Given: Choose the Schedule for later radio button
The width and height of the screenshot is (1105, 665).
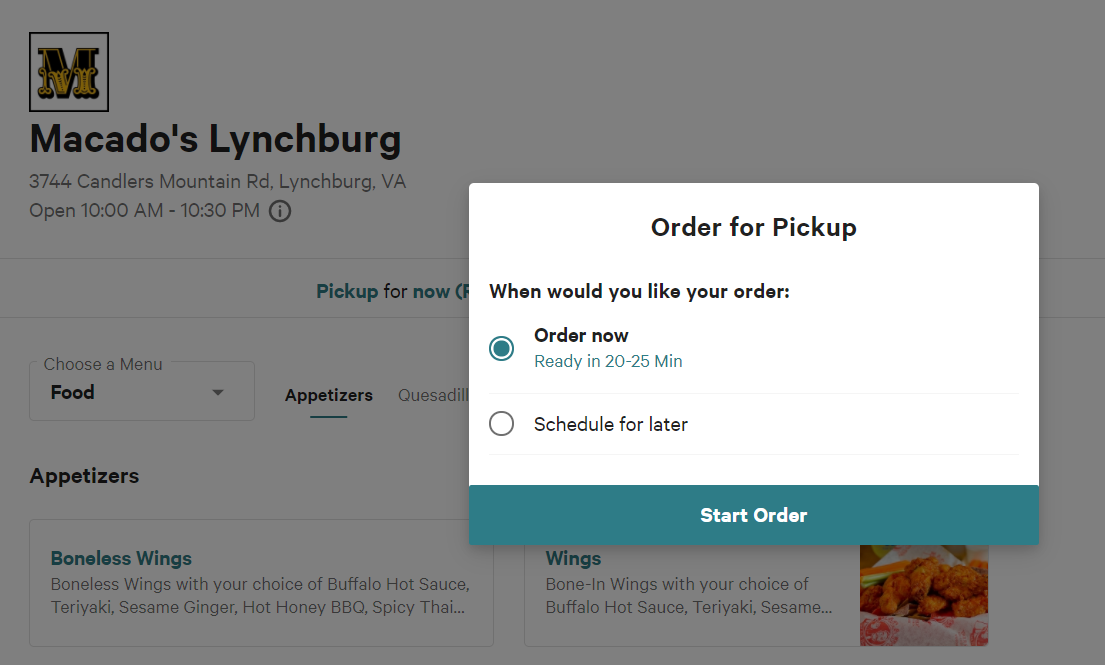Looking at the screenshot, I should click(501, 424).
